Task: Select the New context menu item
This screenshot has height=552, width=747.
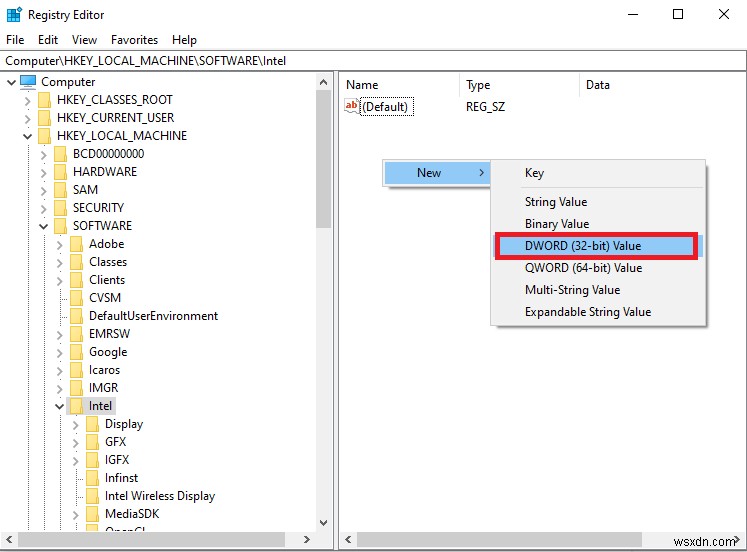Action: pyautogui.click(x=436, y=173)
